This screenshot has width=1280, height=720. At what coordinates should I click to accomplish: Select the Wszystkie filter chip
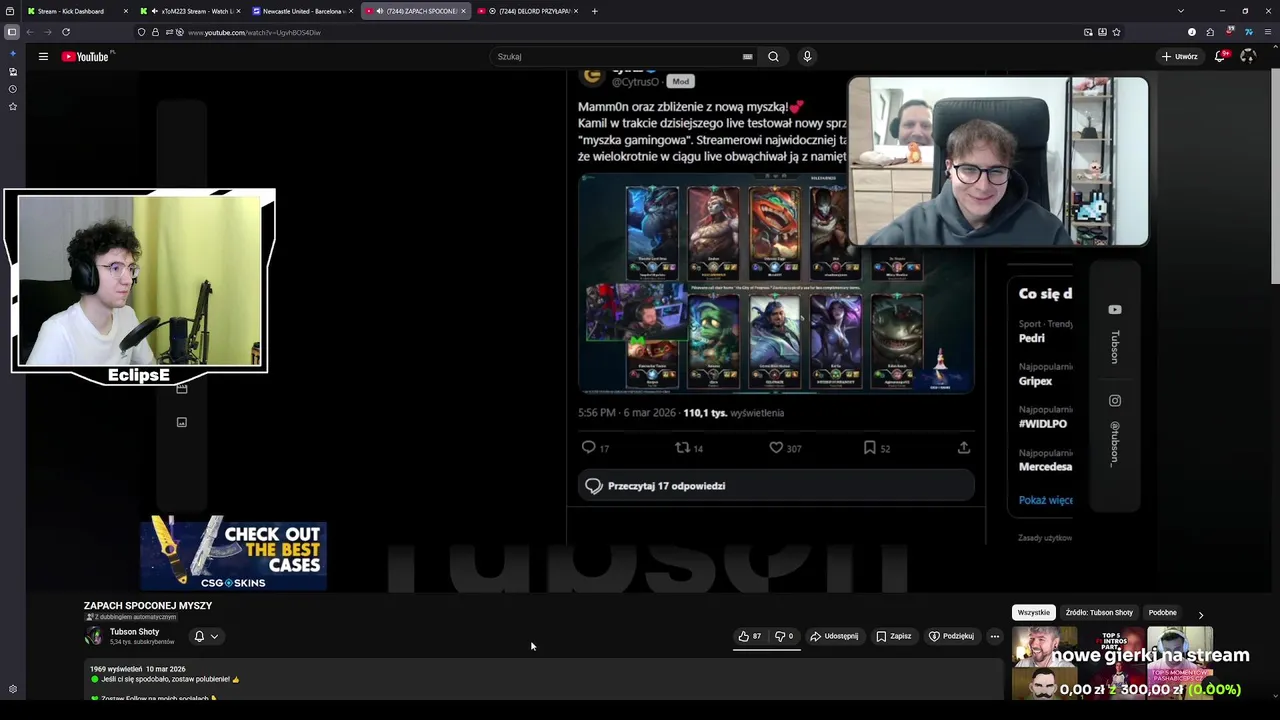pyautogui.click(x=1033, y=612)
